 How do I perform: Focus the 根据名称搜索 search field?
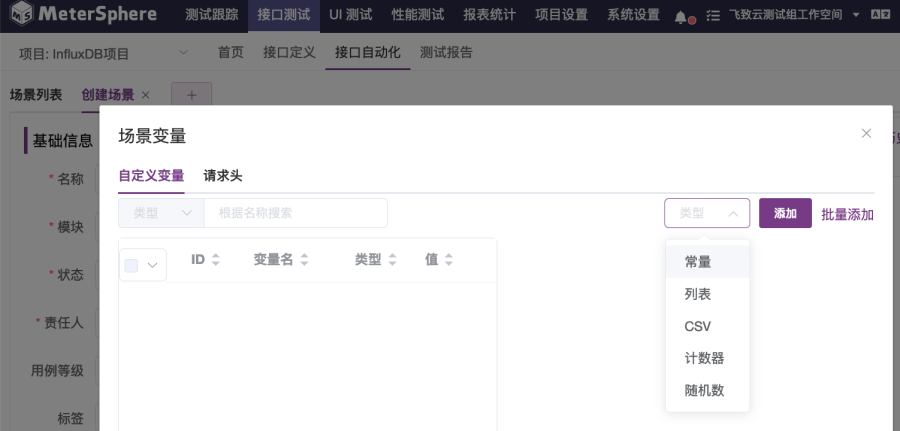tap(296, 213)
